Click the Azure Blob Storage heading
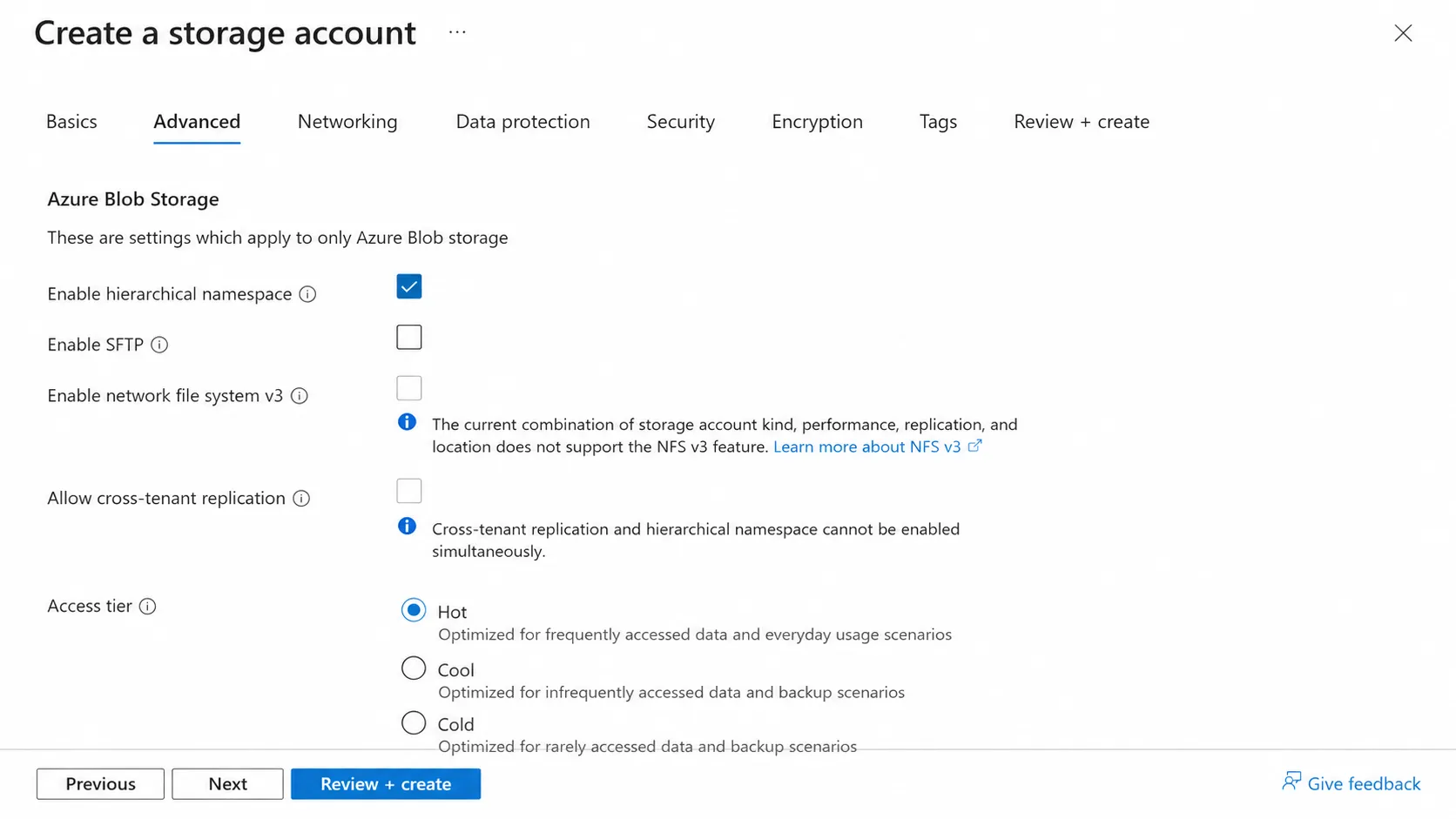This screenshot has height=819, width=1456. 133,199
